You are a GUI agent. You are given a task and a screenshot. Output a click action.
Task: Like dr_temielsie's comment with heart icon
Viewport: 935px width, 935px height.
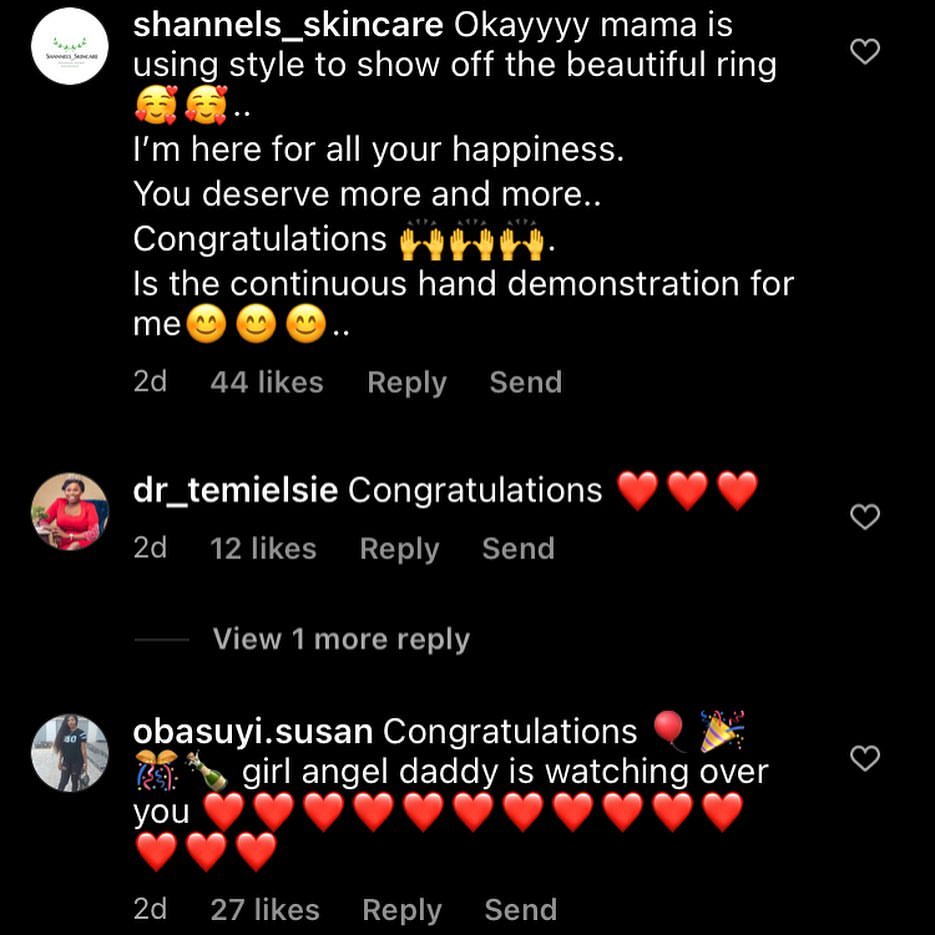864,516
